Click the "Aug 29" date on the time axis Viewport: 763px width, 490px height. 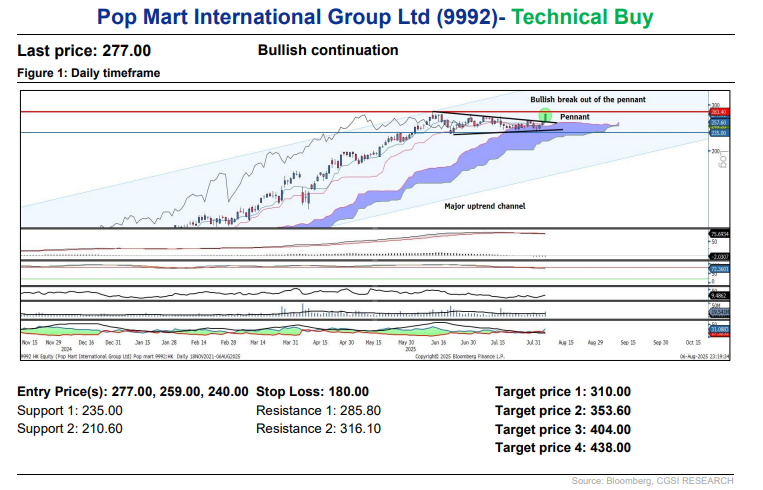tap(595, 343)
